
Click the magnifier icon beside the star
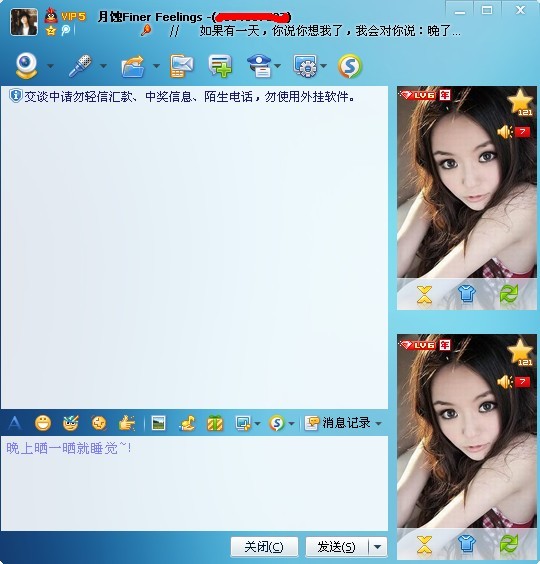pyautogui.click(x=66, y=31)
